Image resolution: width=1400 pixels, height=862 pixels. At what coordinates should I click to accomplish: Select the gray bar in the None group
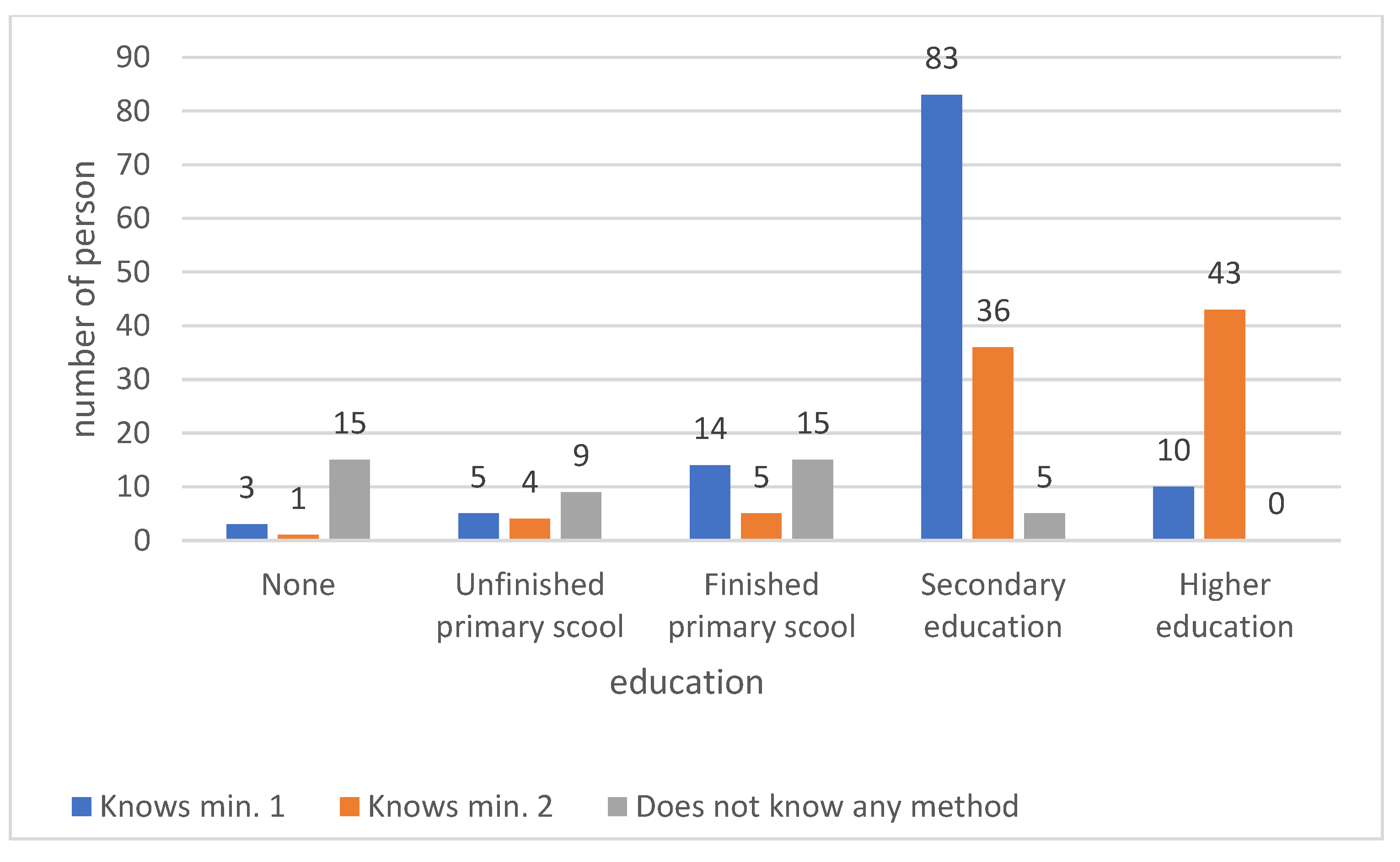(x=349, y=499)
